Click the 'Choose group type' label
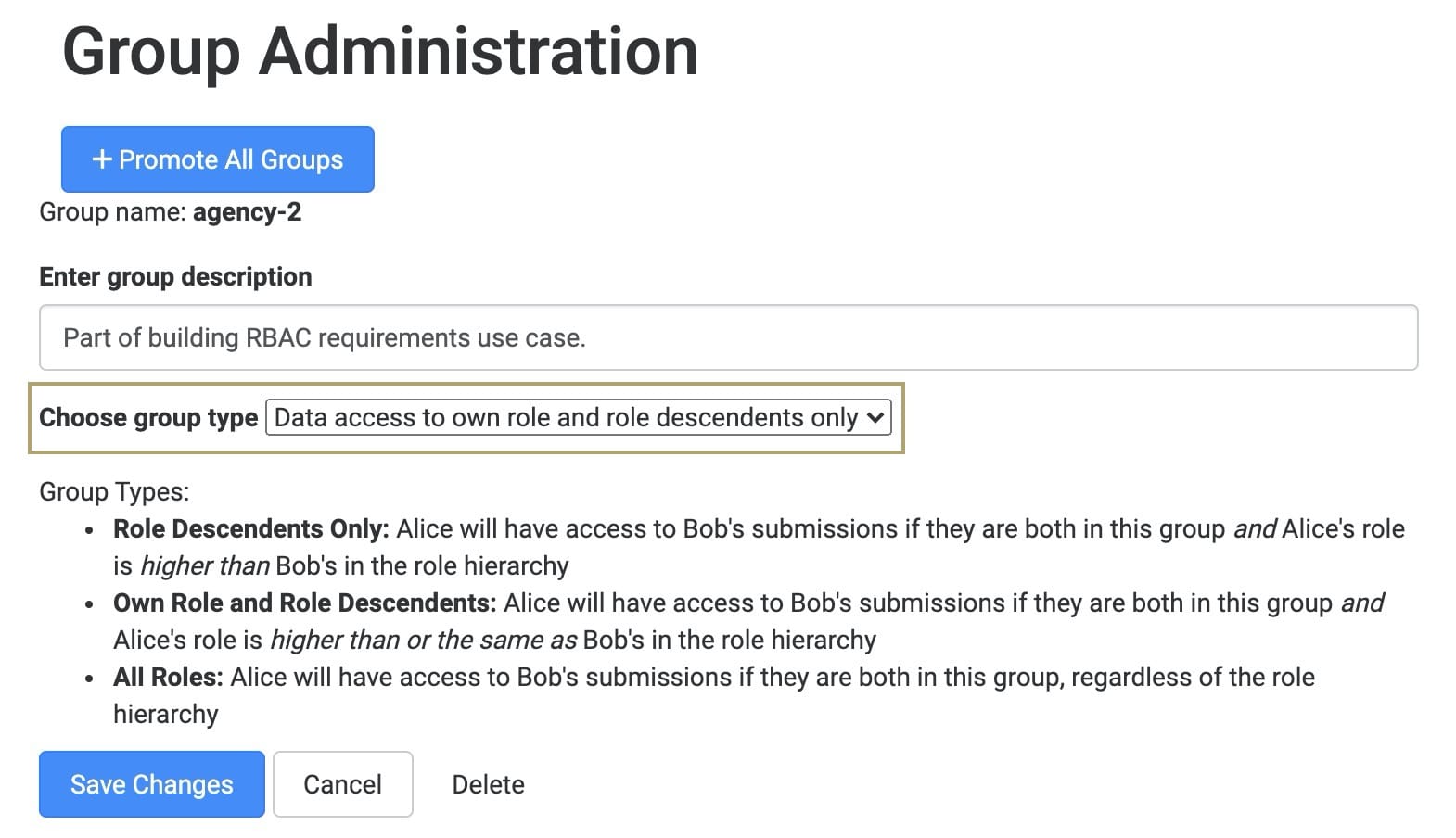This screenshot has width=1456, height=838. [148, 417]
